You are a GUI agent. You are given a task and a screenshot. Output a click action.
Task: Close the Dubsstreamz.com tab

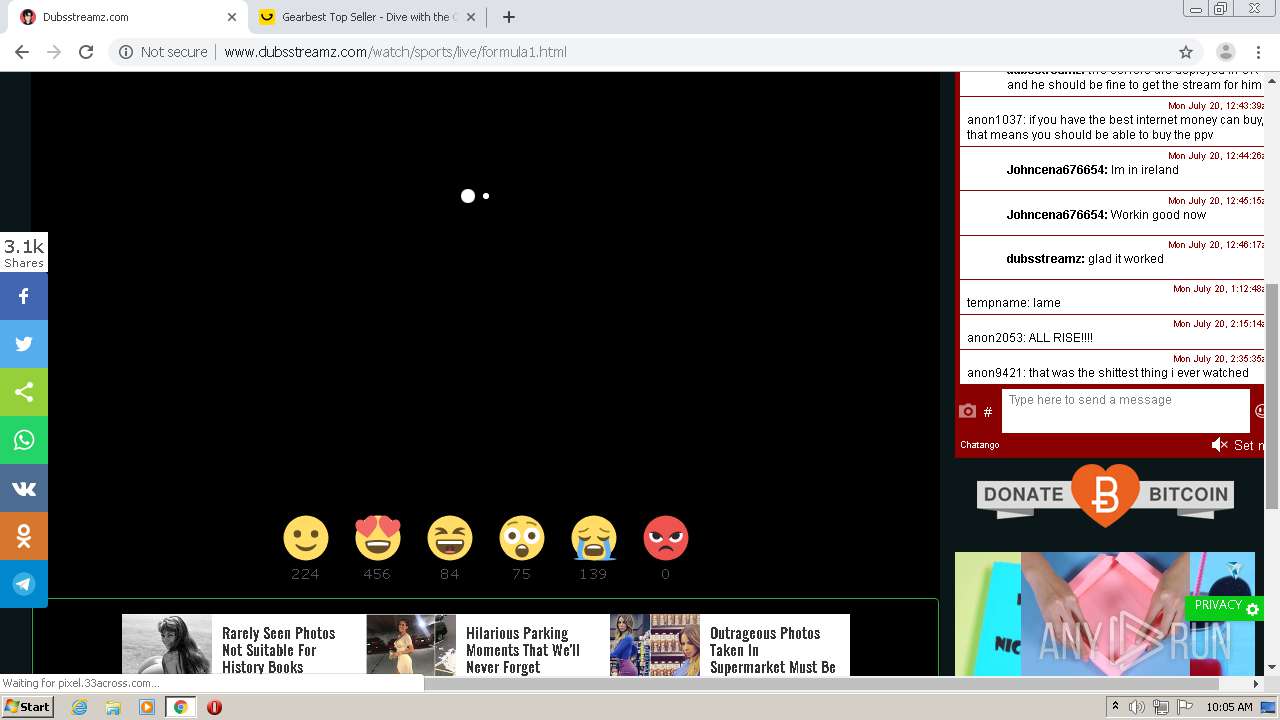pyautogui.click(x=232, y=17)
